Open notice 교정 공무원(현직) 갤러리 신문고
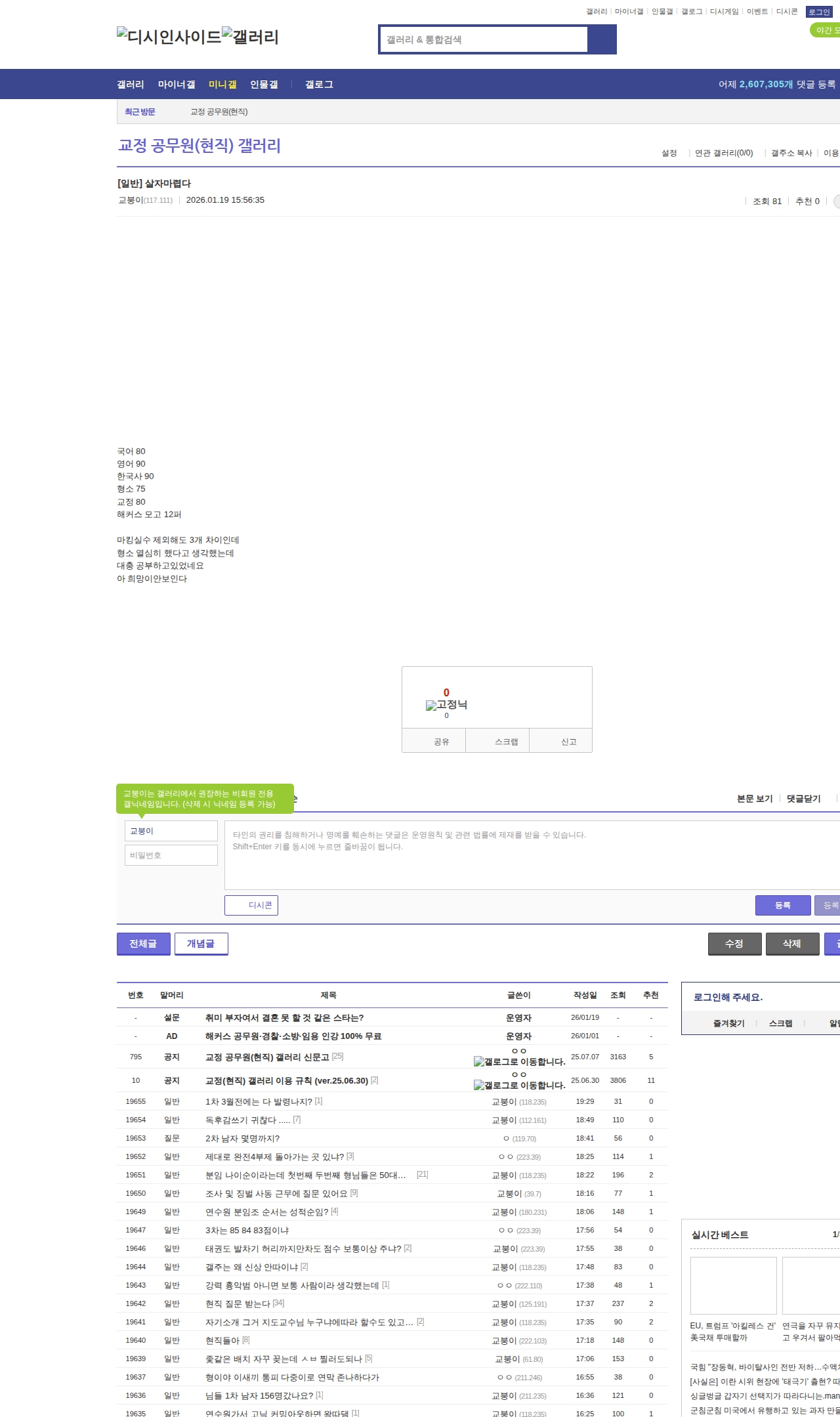Image resolution: width=840 pixels, height=1417 pixels. tap(267, 1057)
